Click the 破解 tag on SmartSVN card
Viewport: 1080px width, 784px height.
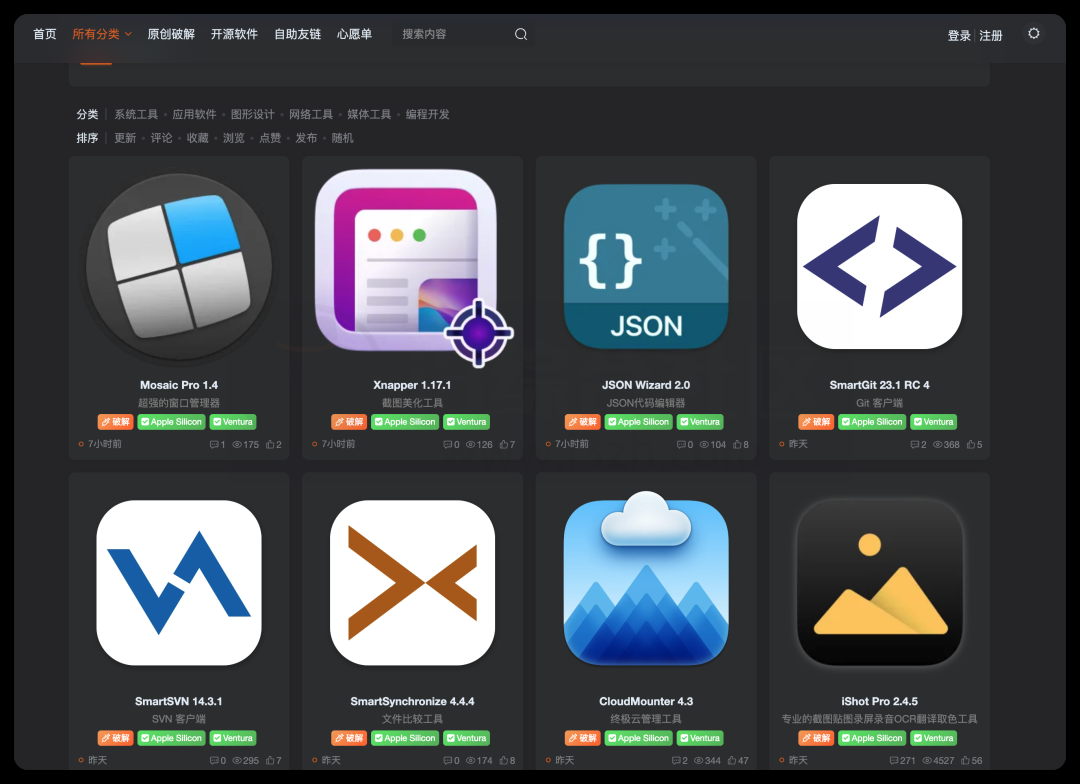click(x=116, y=738)
